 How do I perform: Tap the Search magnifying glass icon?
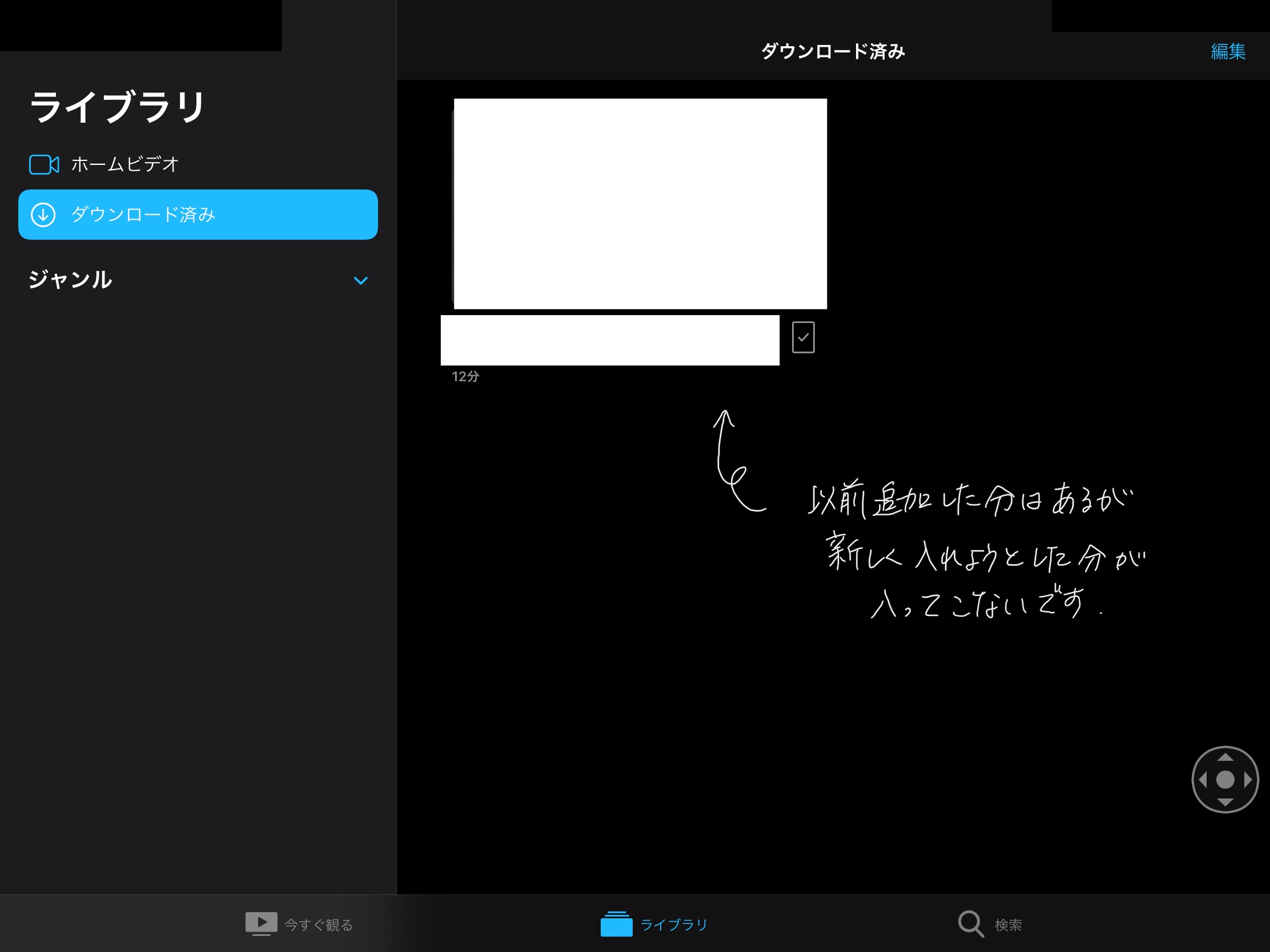point(970,924)
